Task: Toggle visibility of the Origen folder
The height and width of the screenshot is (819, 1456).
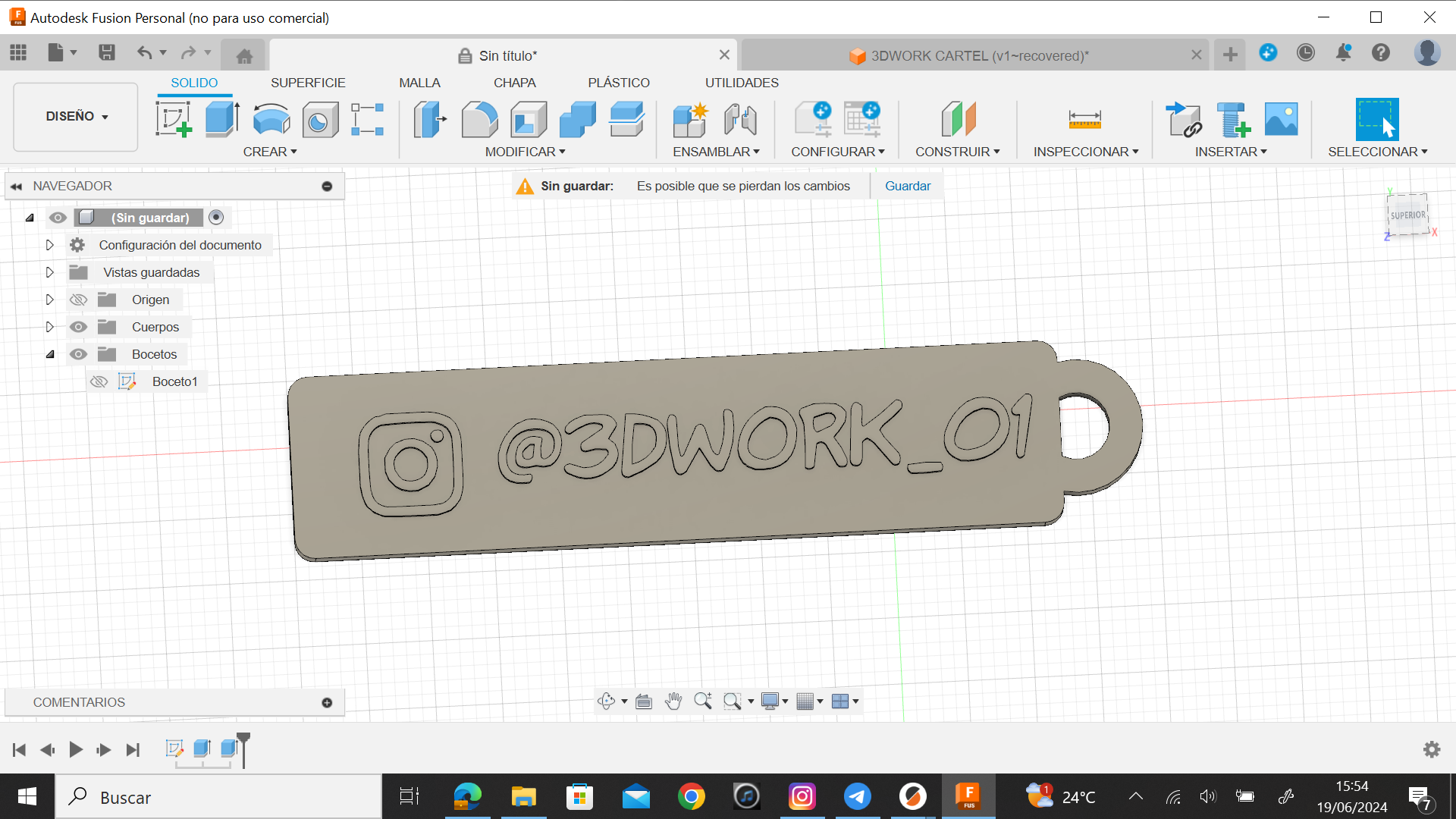Action: coord(78,299)
